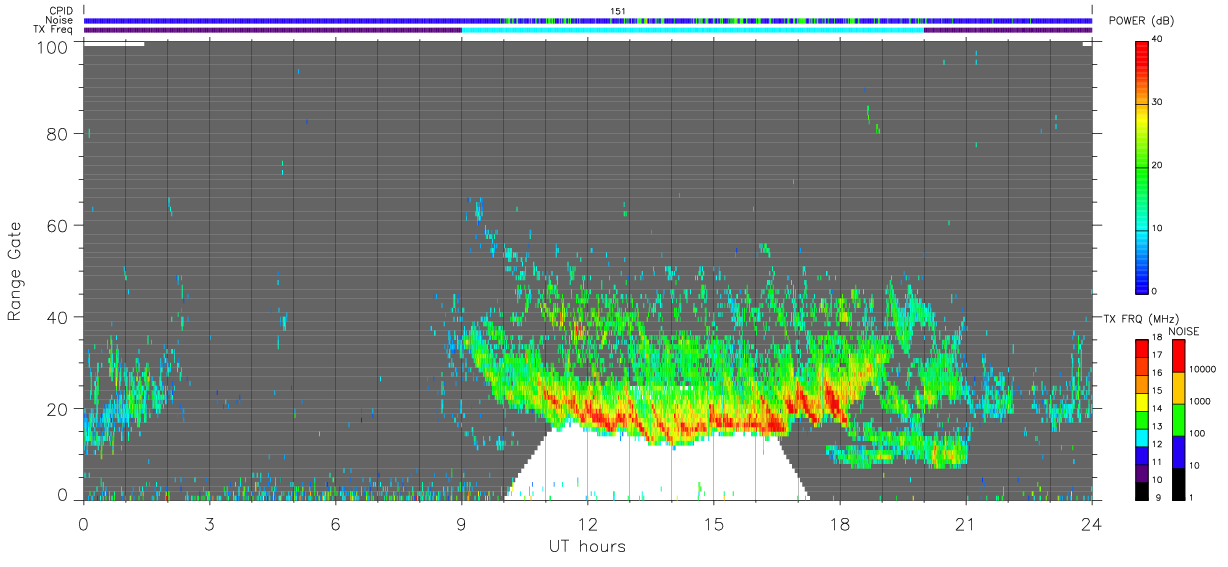Click the cyan segment of TX Freq strip

[x=692, y=29]
